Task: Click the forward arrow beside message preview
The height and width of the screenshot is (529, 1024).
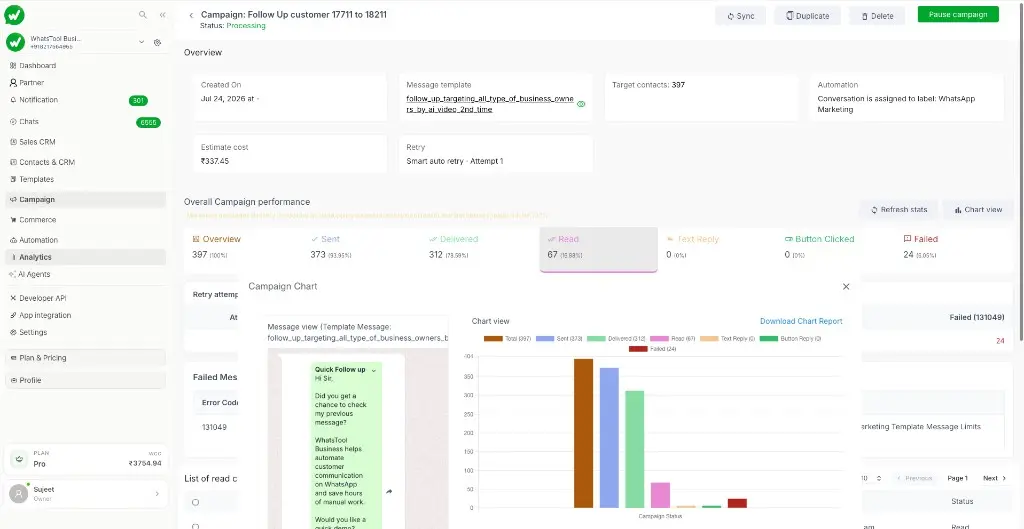Action: [389, 492]
